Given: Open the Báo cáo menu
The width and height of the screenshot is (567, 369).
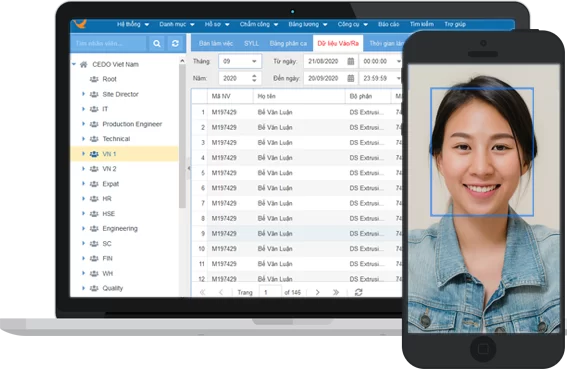Looking at the screenshot, I should pyautogui.click(x=388, y=24).
